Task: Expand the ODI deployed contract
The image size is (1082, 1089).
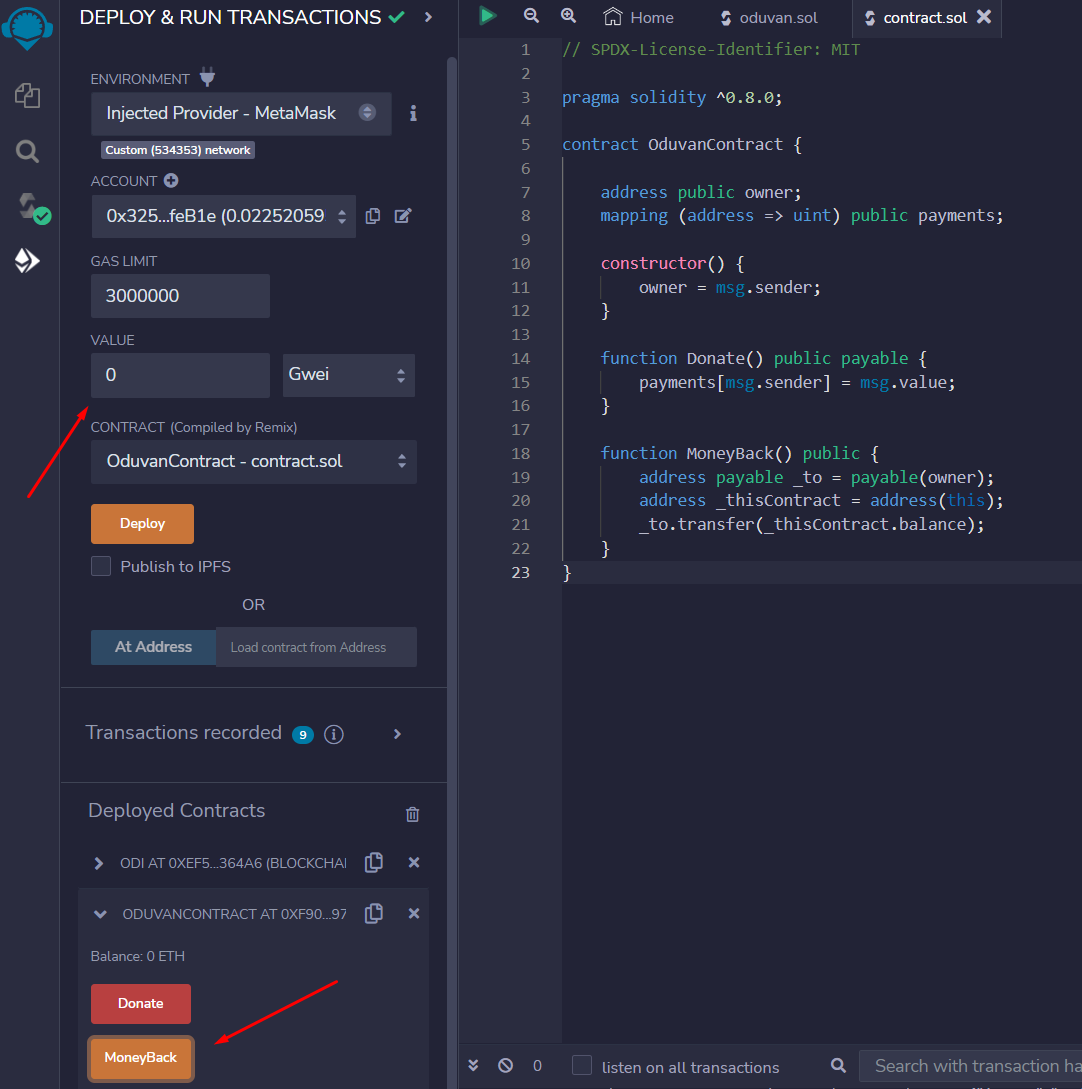Action: pos(99,863)
